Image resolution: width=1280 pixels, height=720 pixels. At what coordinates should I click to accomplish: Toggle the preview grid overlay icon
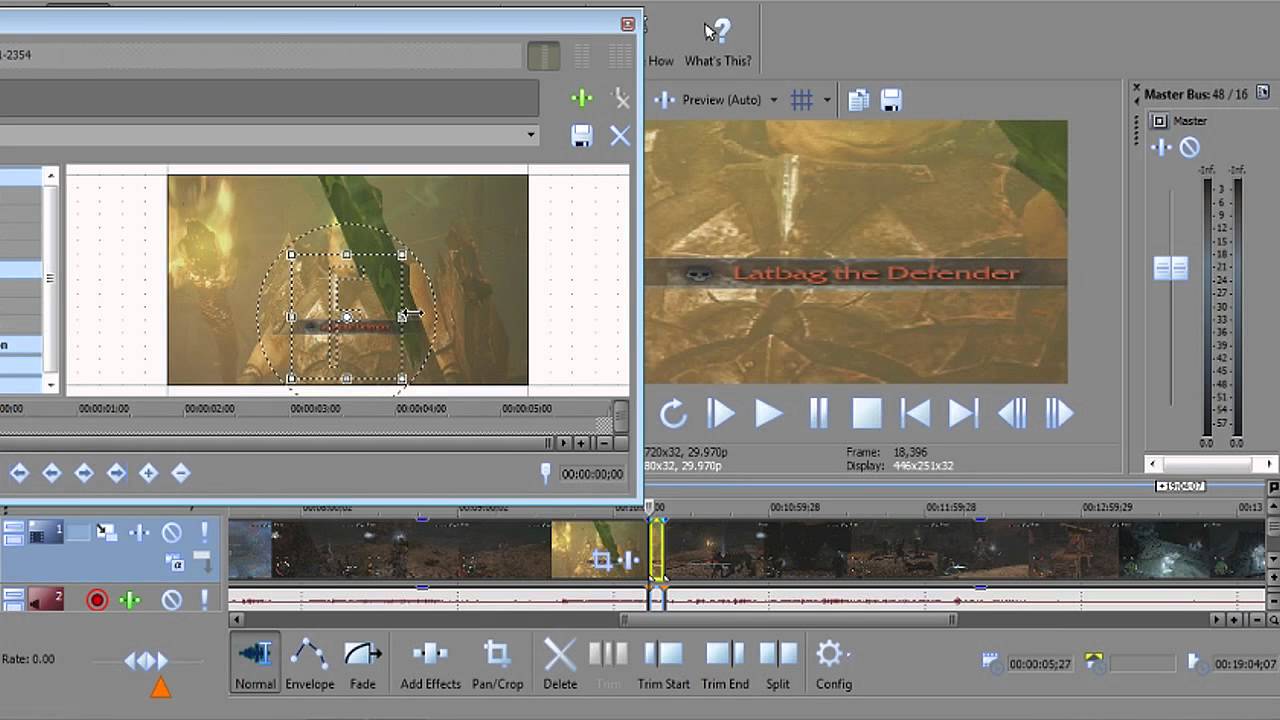(x=802, y=100)
